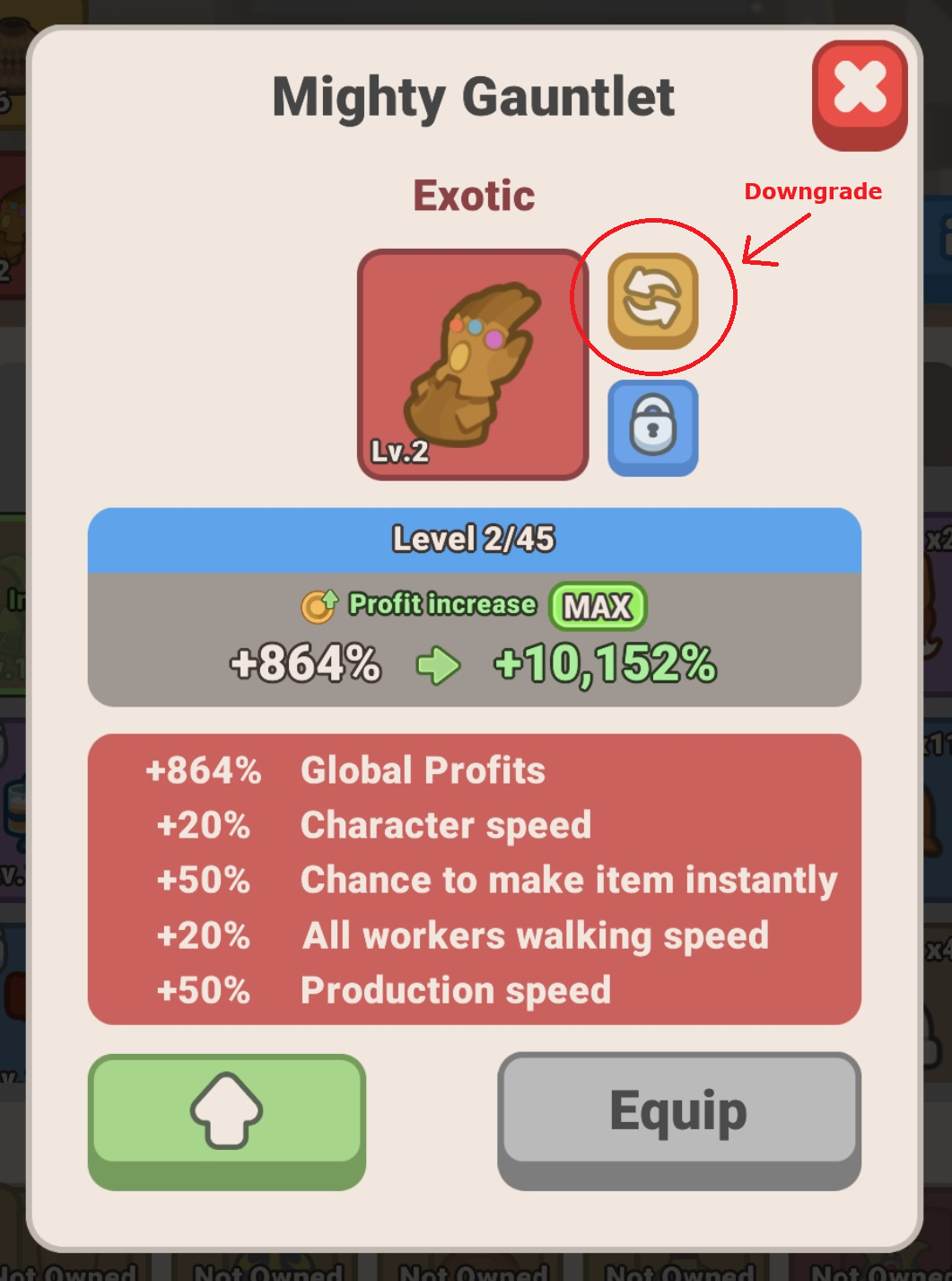Click the +864% current profit value

point(306,664)
